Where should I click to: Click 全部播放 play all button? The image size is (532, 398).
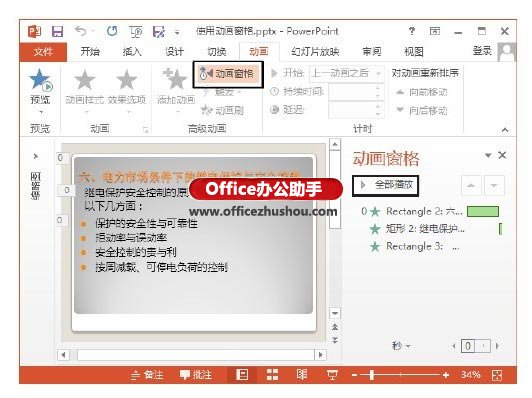coord(385,185)
